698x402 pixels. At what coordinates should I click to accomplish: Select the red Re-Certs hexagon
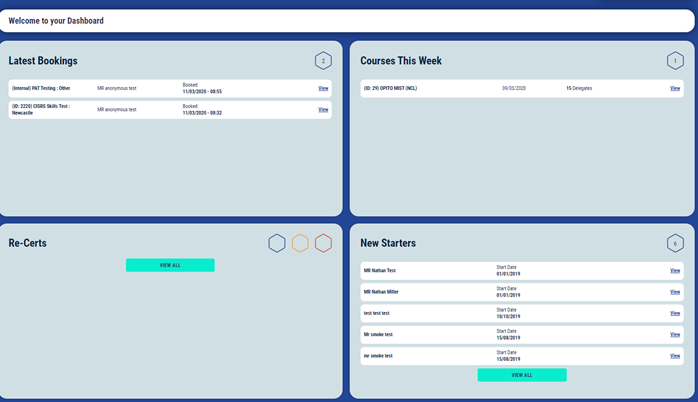[x=323, y=243]
